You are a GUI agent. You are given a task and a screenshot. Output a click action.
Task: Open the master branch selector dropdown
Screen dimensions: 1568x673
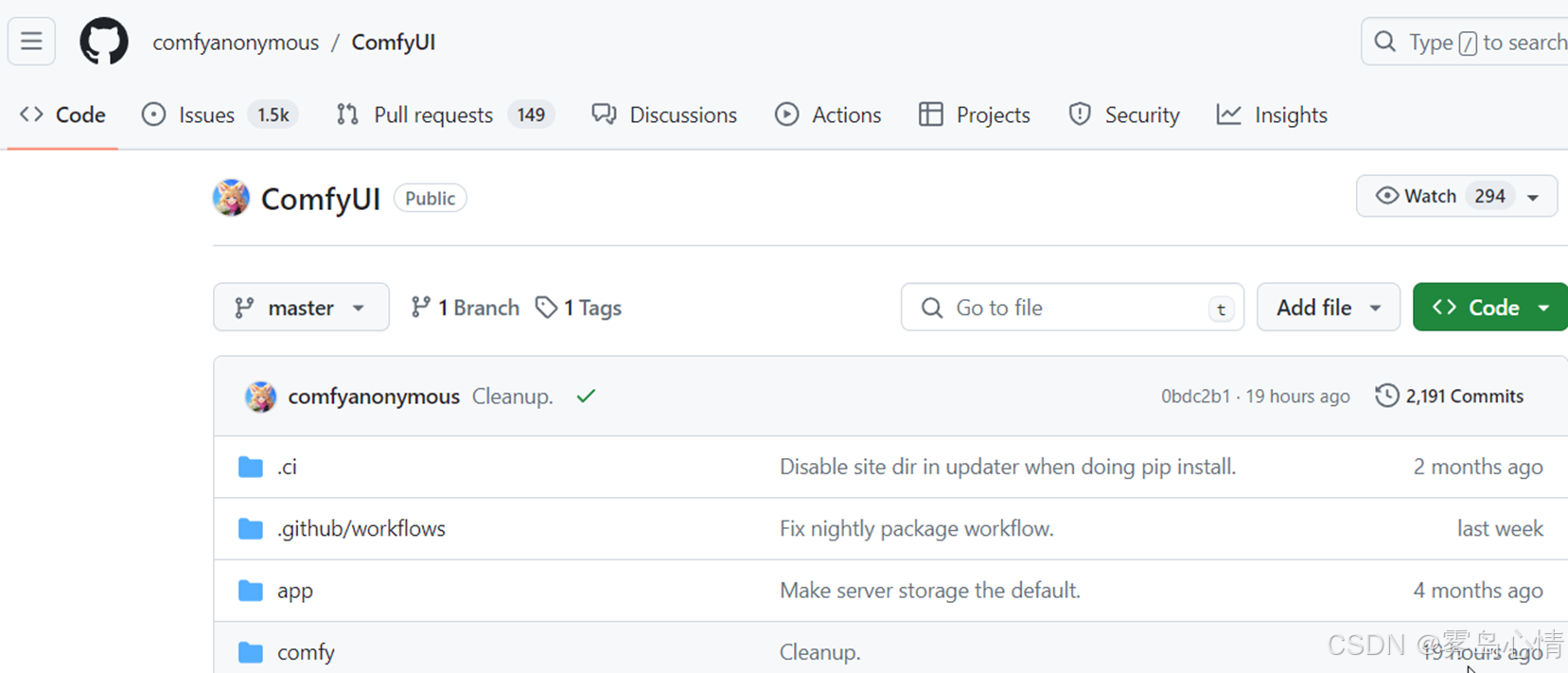[301, 307]
